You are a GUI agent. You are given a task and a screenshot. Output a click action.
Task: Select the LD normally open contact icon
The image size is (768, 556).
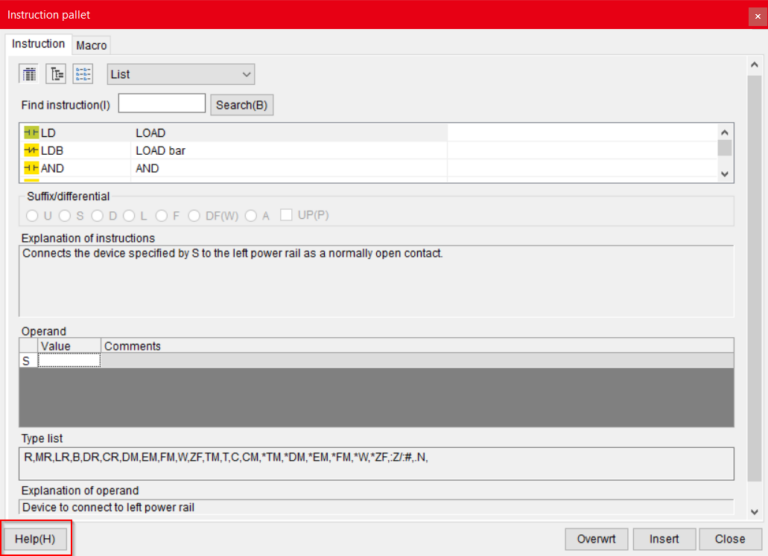click(x=31, y=133)
